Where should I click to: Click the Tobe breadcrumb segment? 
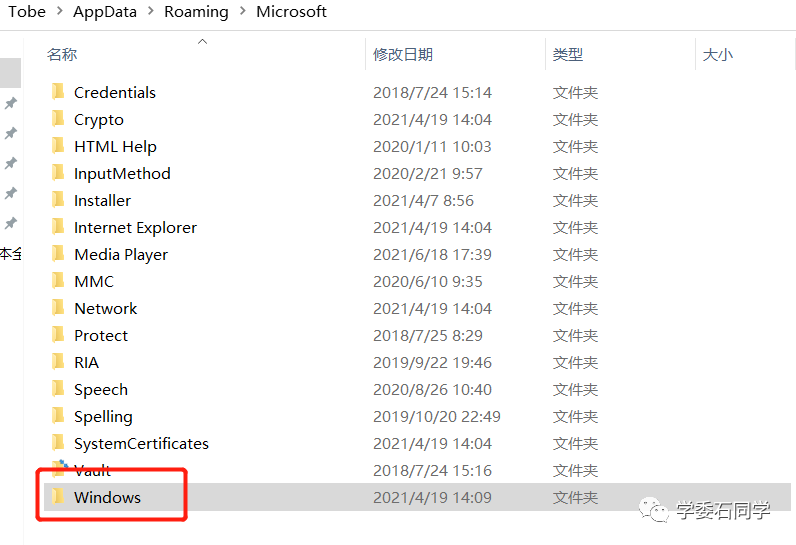27,11
